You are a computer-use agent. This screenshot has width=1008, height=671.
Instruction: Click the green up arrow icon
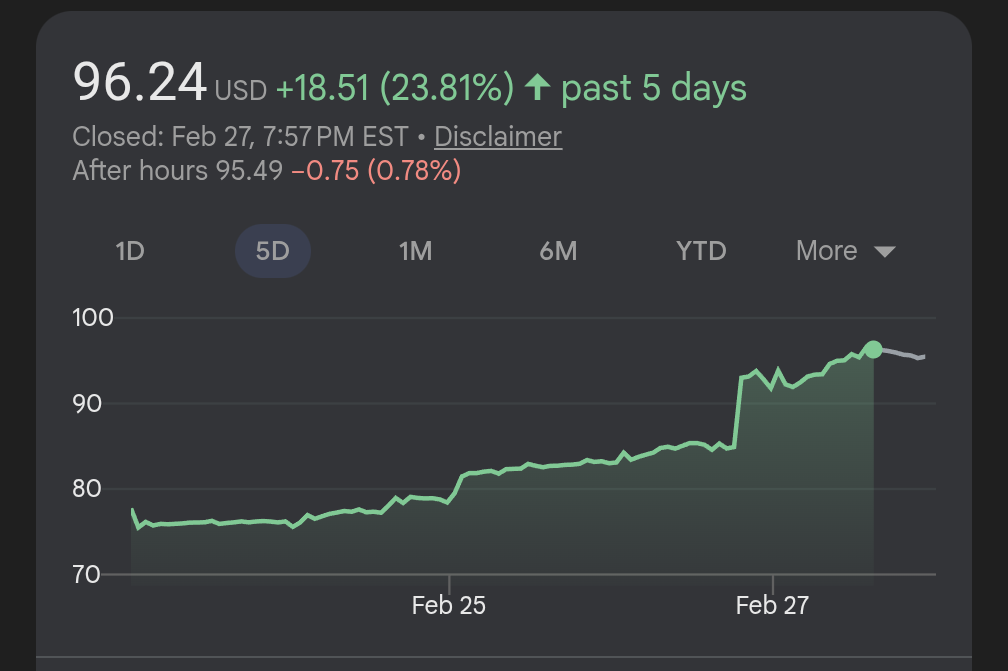tap(538, 88)
